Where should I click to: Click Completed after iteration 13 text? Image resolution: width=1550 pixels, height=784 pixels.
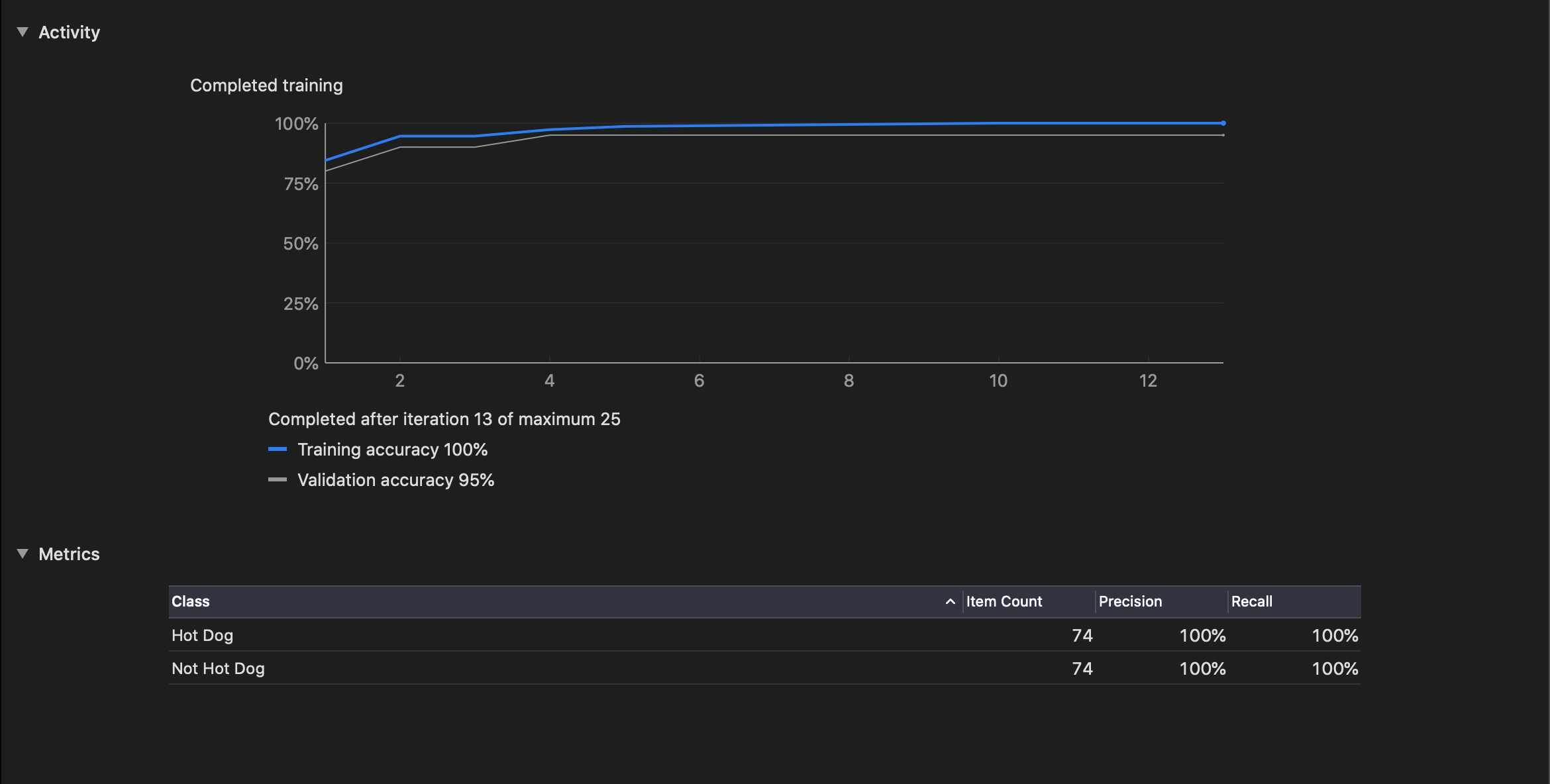pyautogui.click(x=444, y=419)
